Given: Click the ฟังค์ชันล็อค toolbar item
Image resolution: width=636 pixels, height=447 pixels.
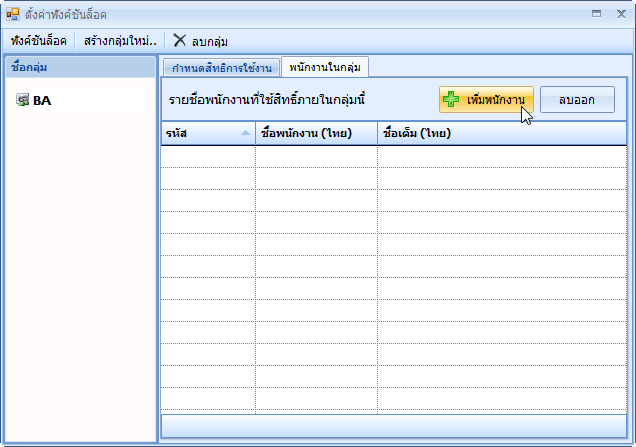Looking at the screenshot, I should 39,41.
